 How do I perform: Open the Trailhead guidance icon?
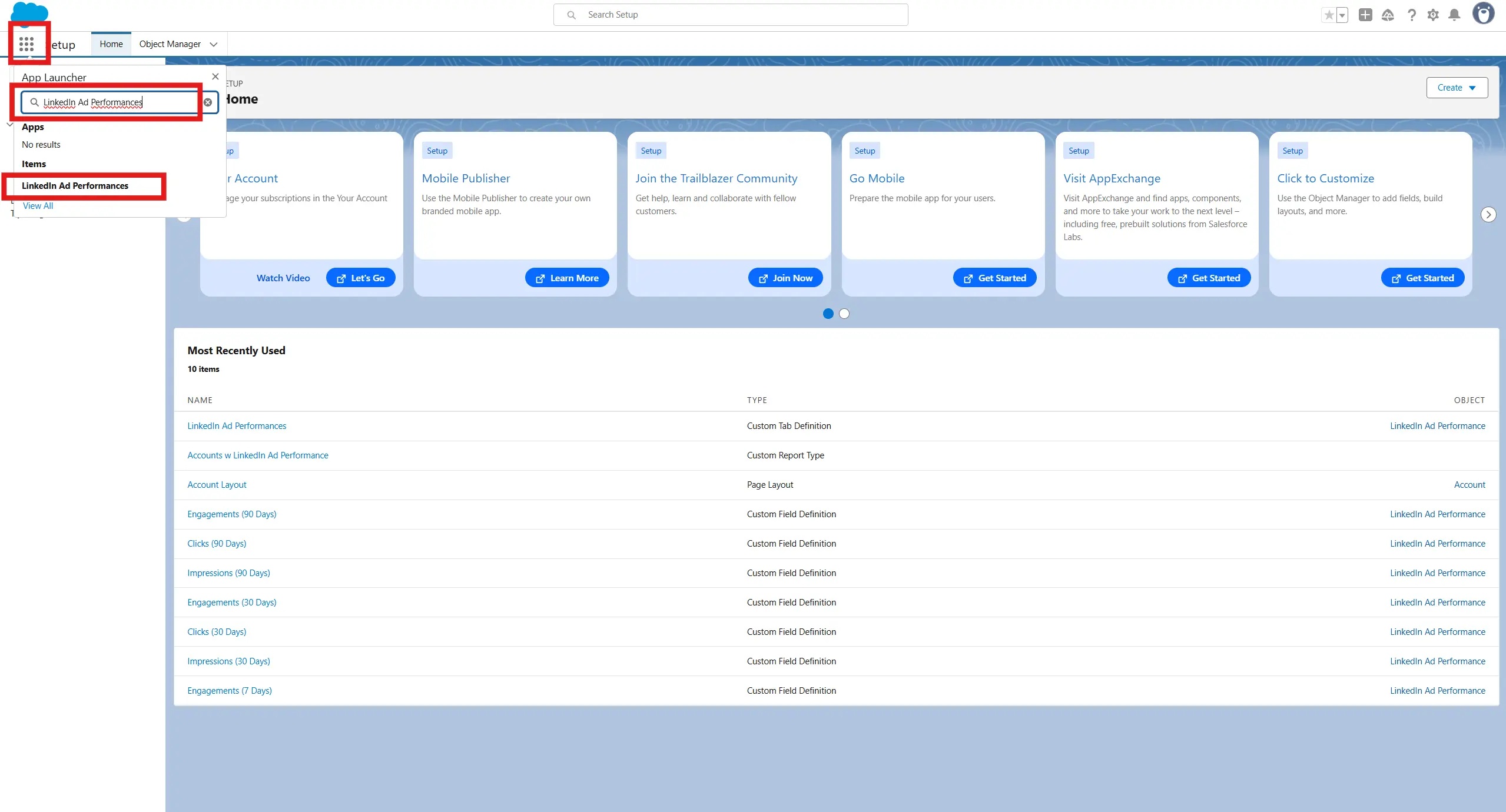1388,15
